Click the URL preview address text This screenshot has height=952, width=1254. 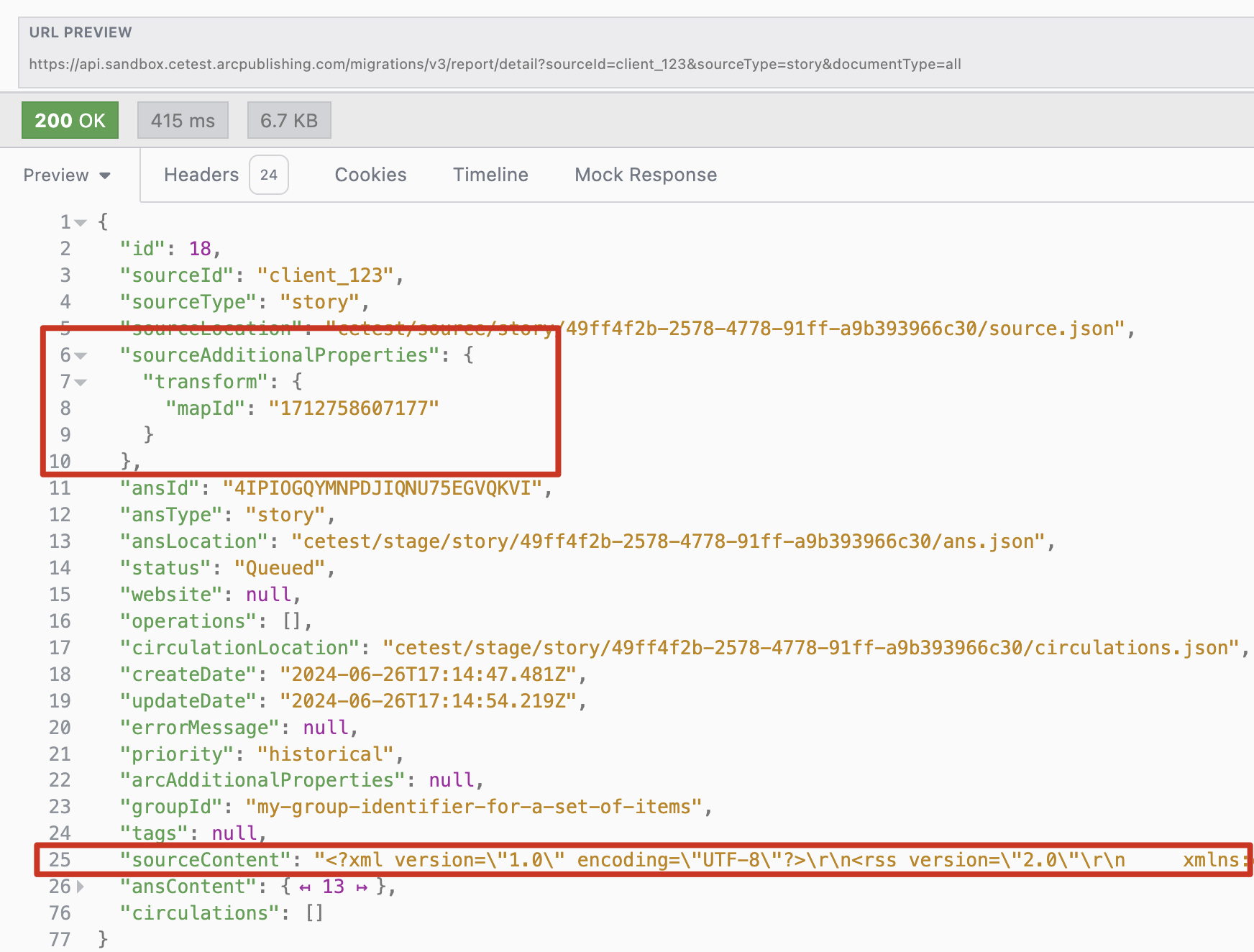495,64
